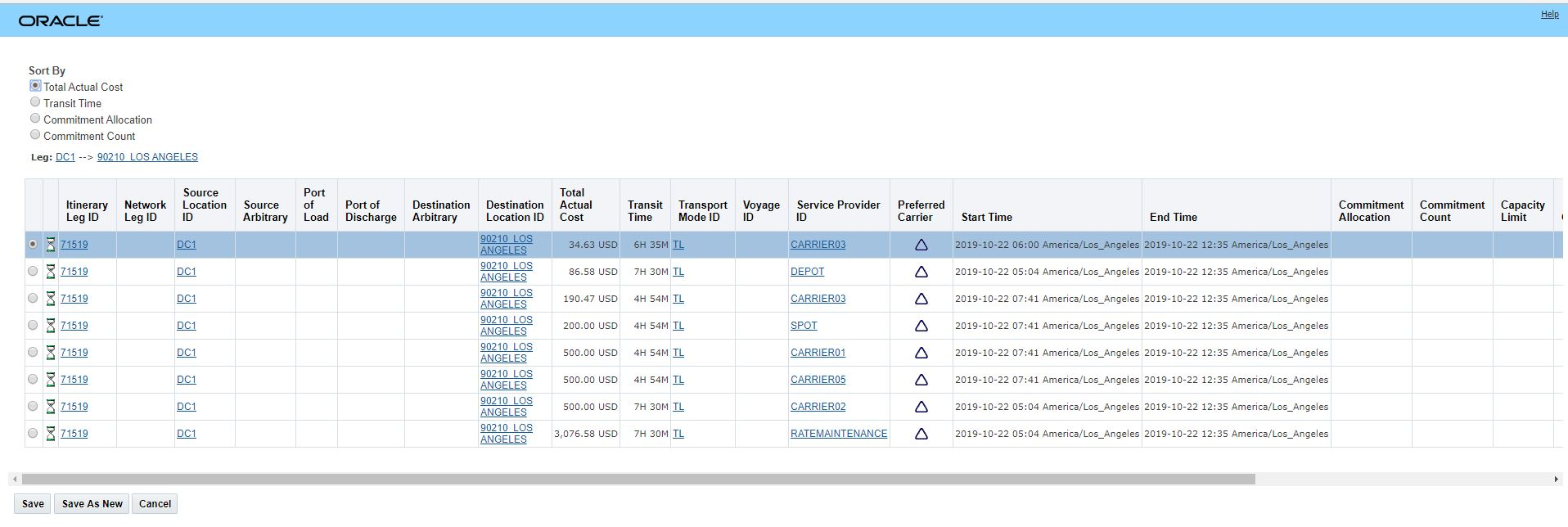This screenshot has width=1568, height=527.
Task: Click the Oracle logo
Action: 61,20
